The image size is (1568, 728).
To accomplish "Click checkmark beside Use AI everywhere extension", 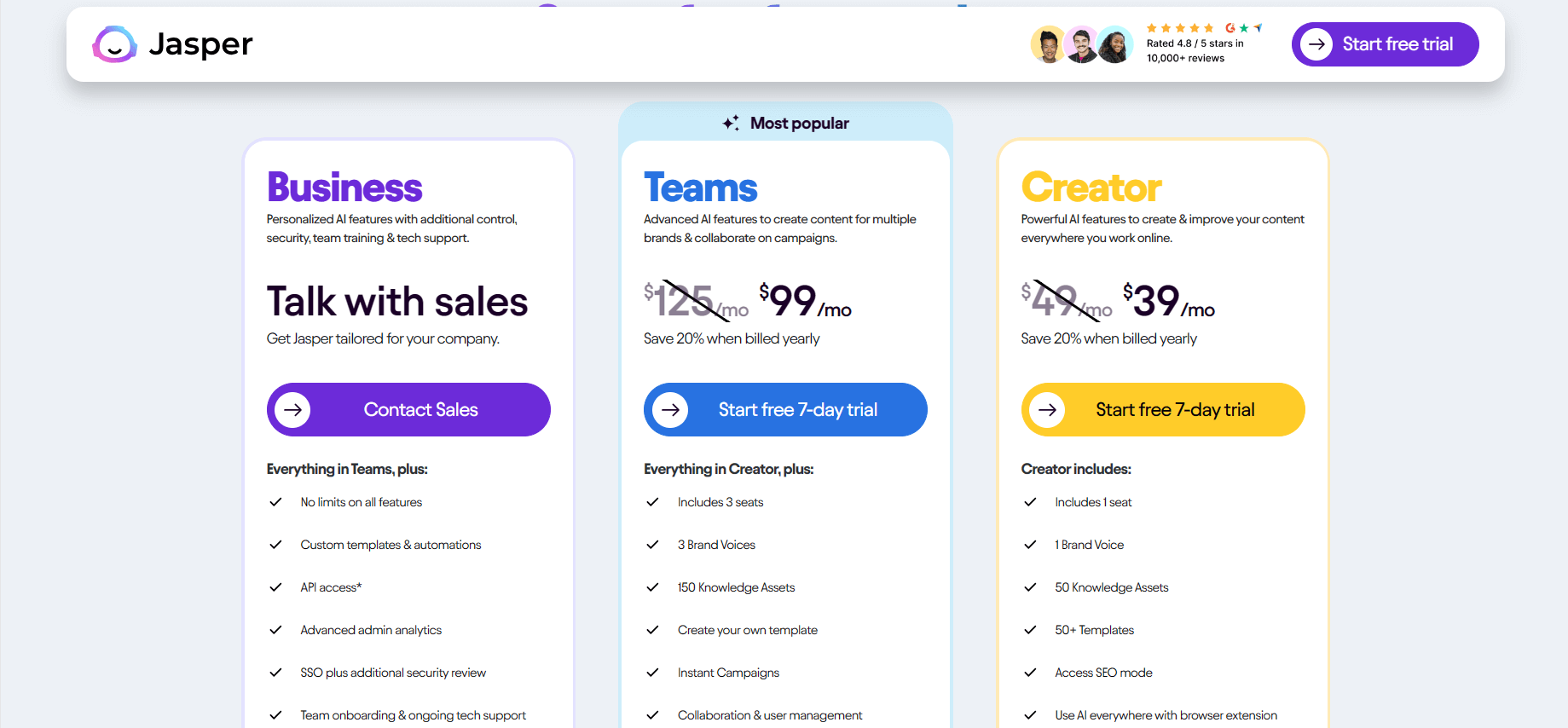I will 1030,715.
